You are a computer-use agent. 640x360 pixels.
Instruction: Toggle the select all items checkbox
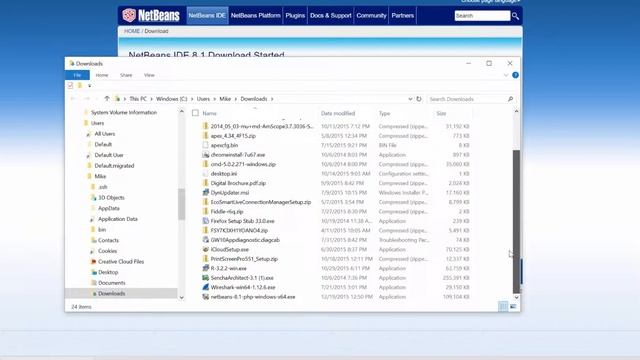[196, 113]
